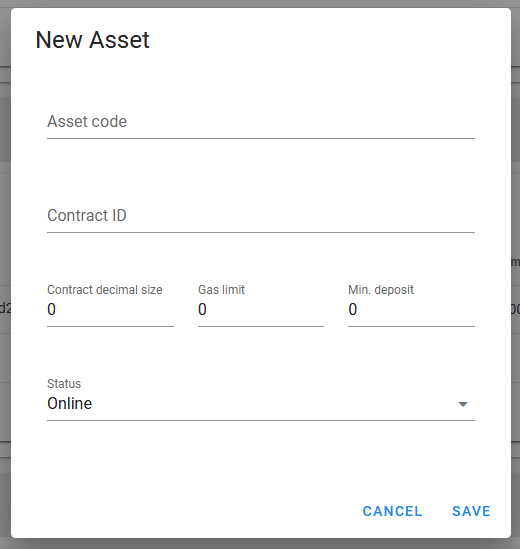Click the Asset code placeholder text

(x=87, y=122)
